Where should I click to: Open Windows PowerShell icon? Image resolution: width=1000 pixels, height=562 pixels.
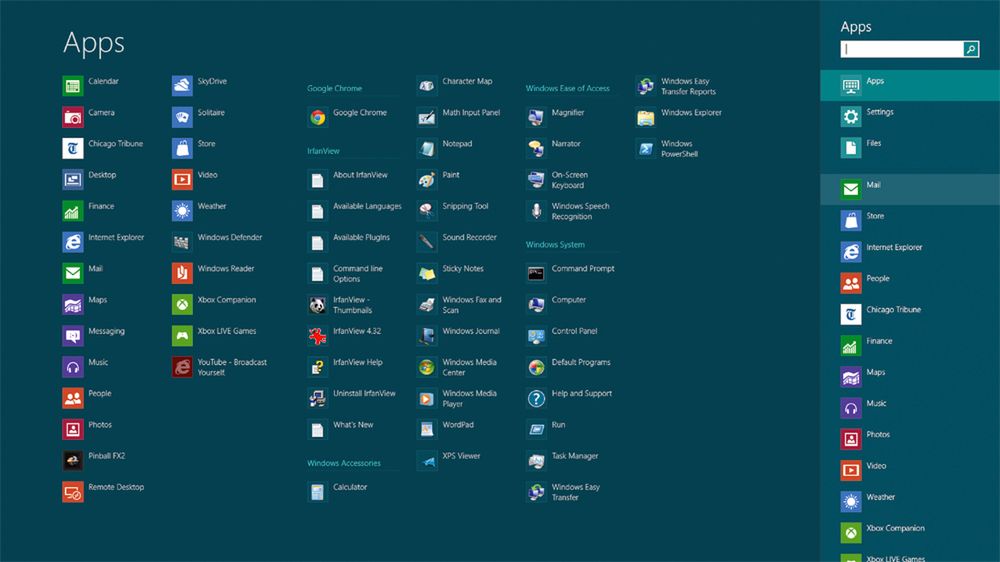[x=645, y=148]
